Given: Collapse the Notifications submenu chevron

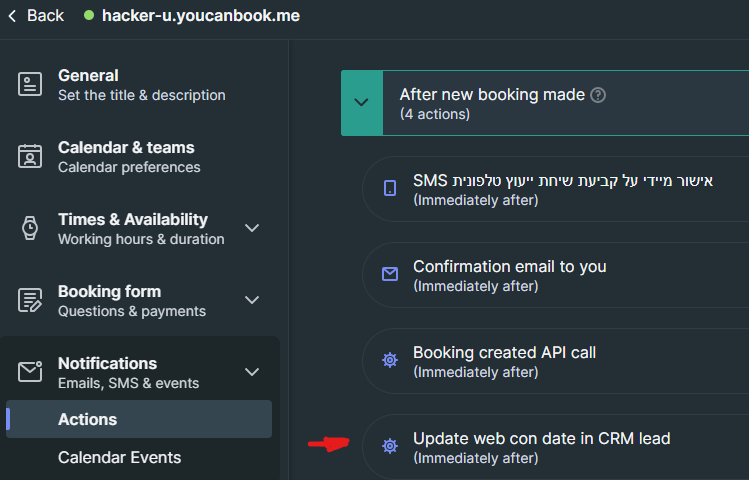Looking at the screenshot, I should [x=252, y=372].
